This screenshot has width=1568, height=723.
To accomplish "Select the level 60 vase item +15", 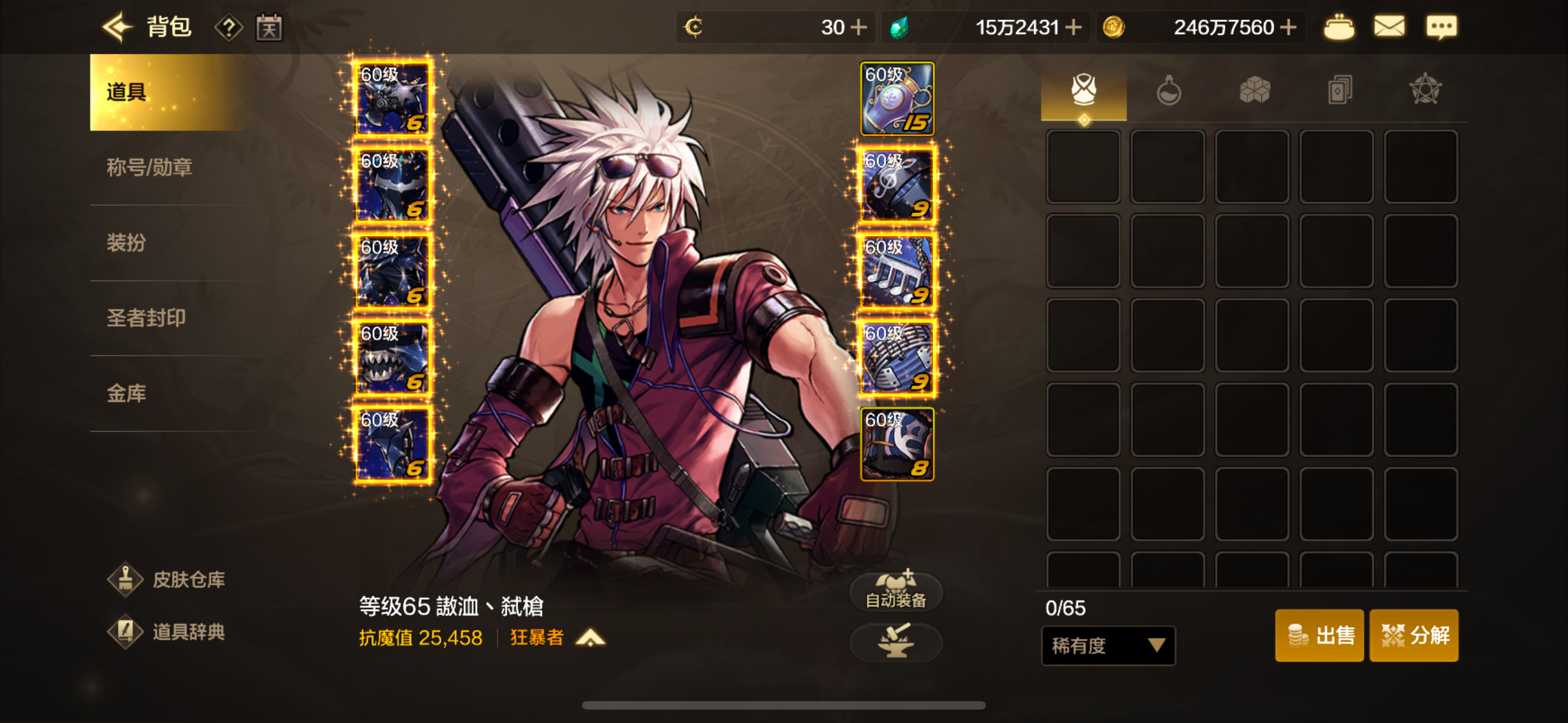I will point(897,98).
